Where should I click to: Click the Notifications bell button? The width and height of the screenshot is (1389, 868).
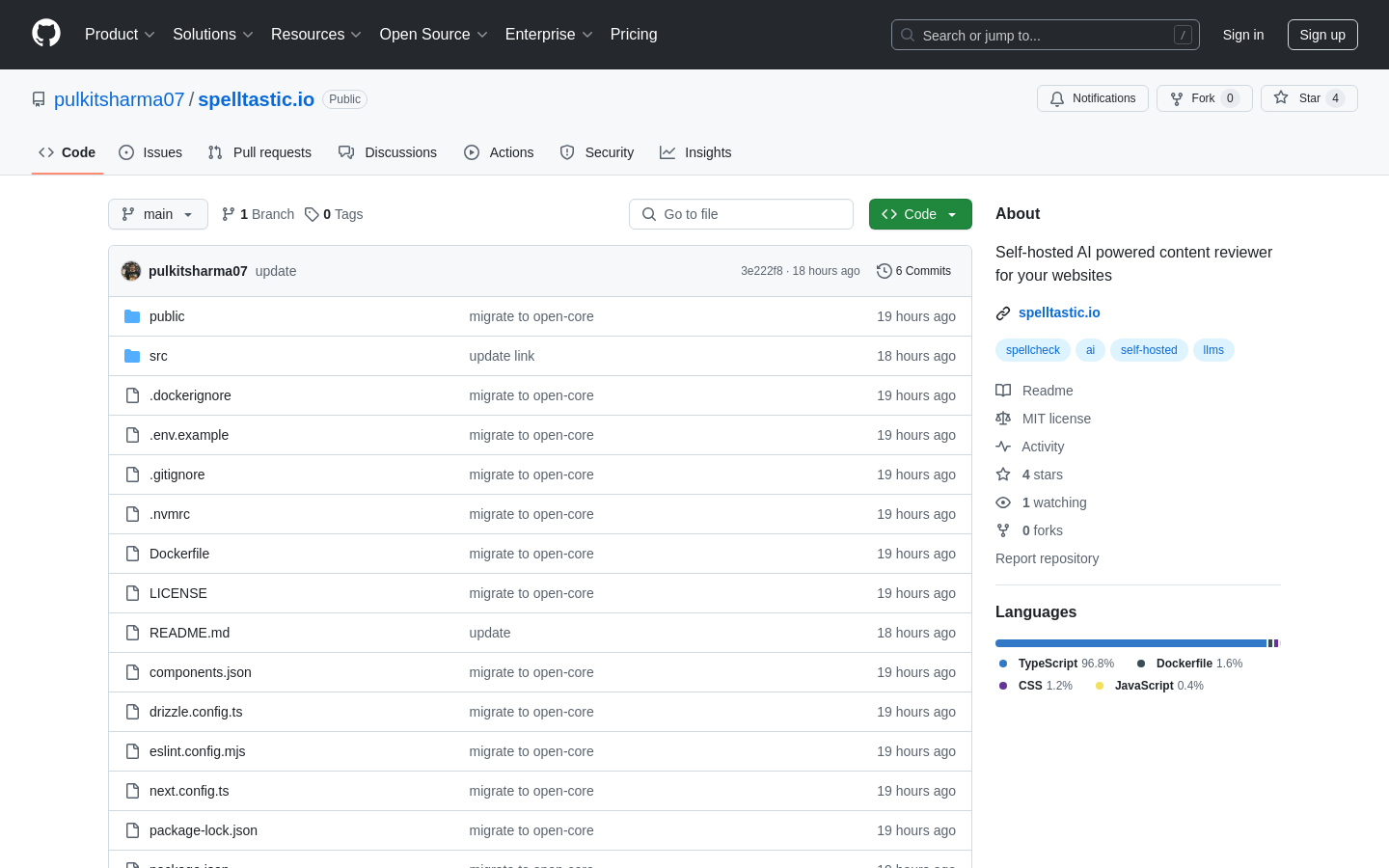(1093, 98)
